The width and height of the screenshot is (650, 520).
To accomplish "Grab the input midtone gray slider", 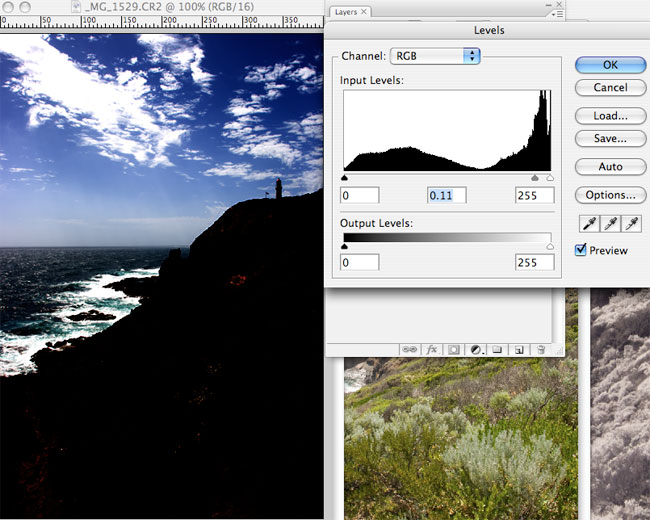I will 534,177.
